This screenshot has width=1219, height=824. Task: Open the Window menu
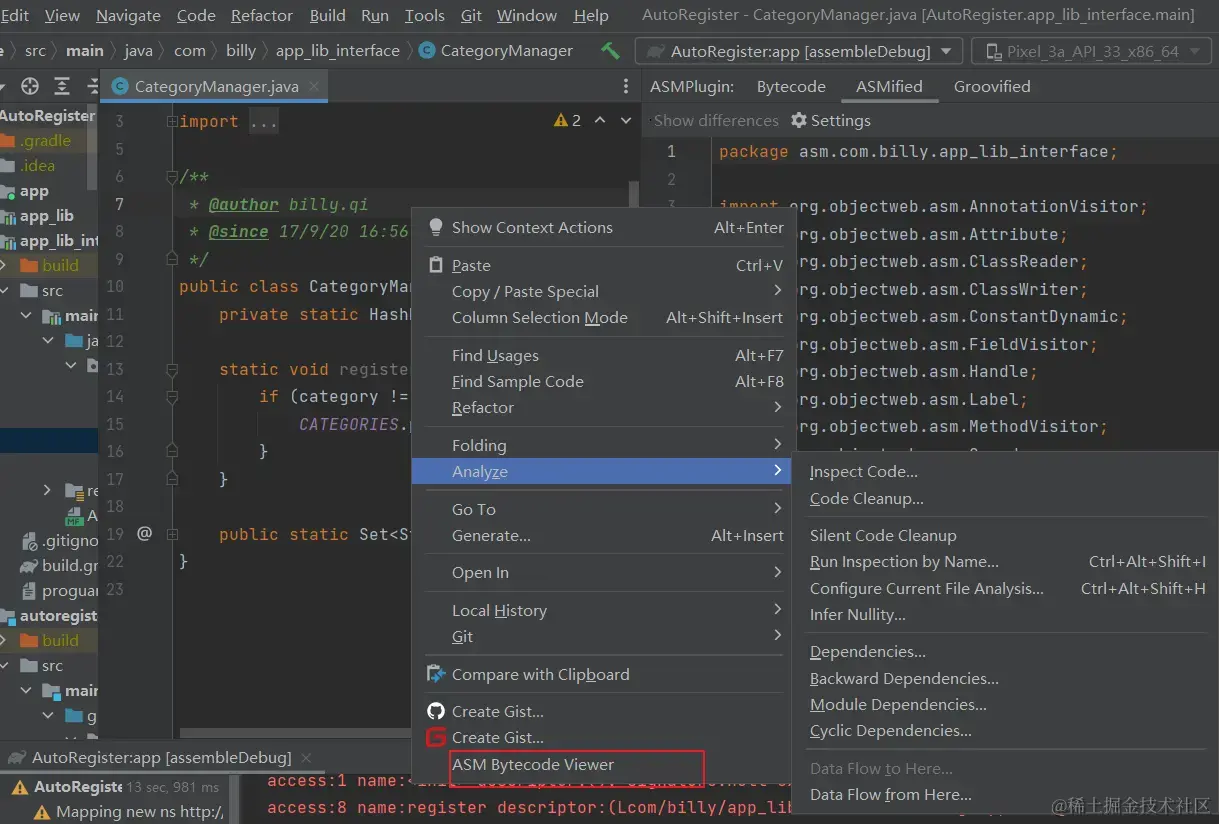point(527,15)
